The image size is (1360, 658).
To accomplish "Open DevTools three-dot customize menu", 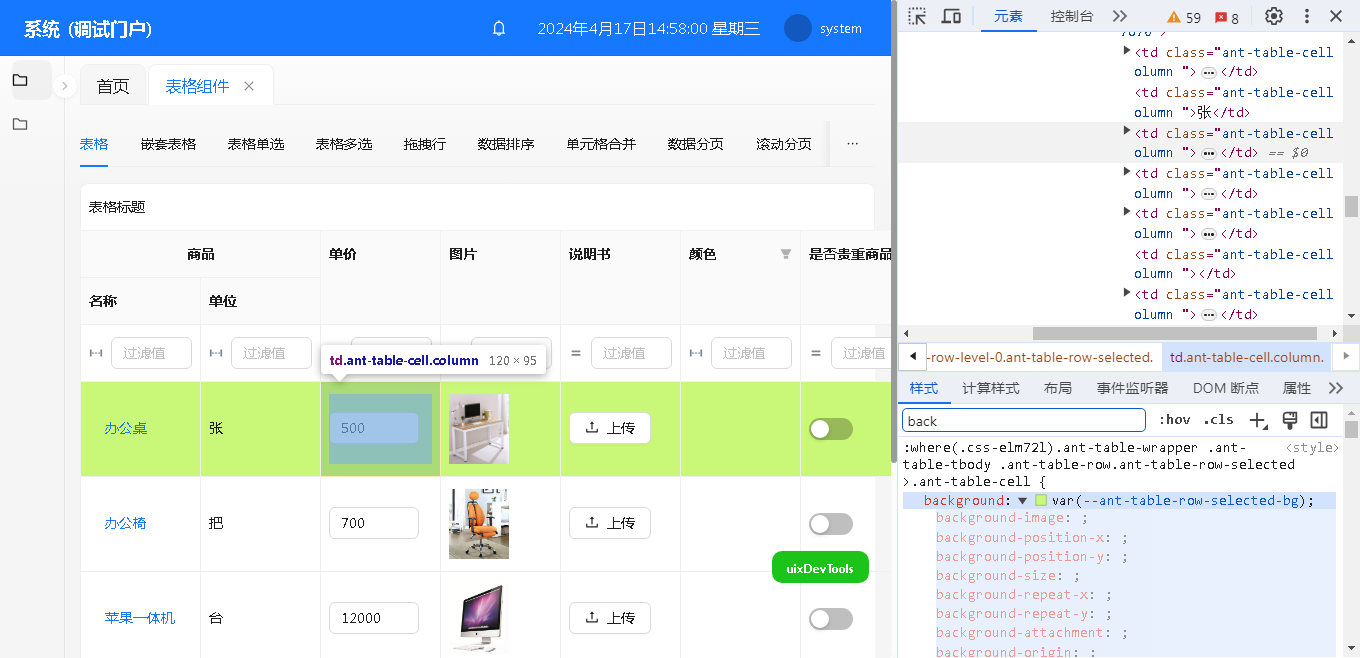I will click(1307, 16).
